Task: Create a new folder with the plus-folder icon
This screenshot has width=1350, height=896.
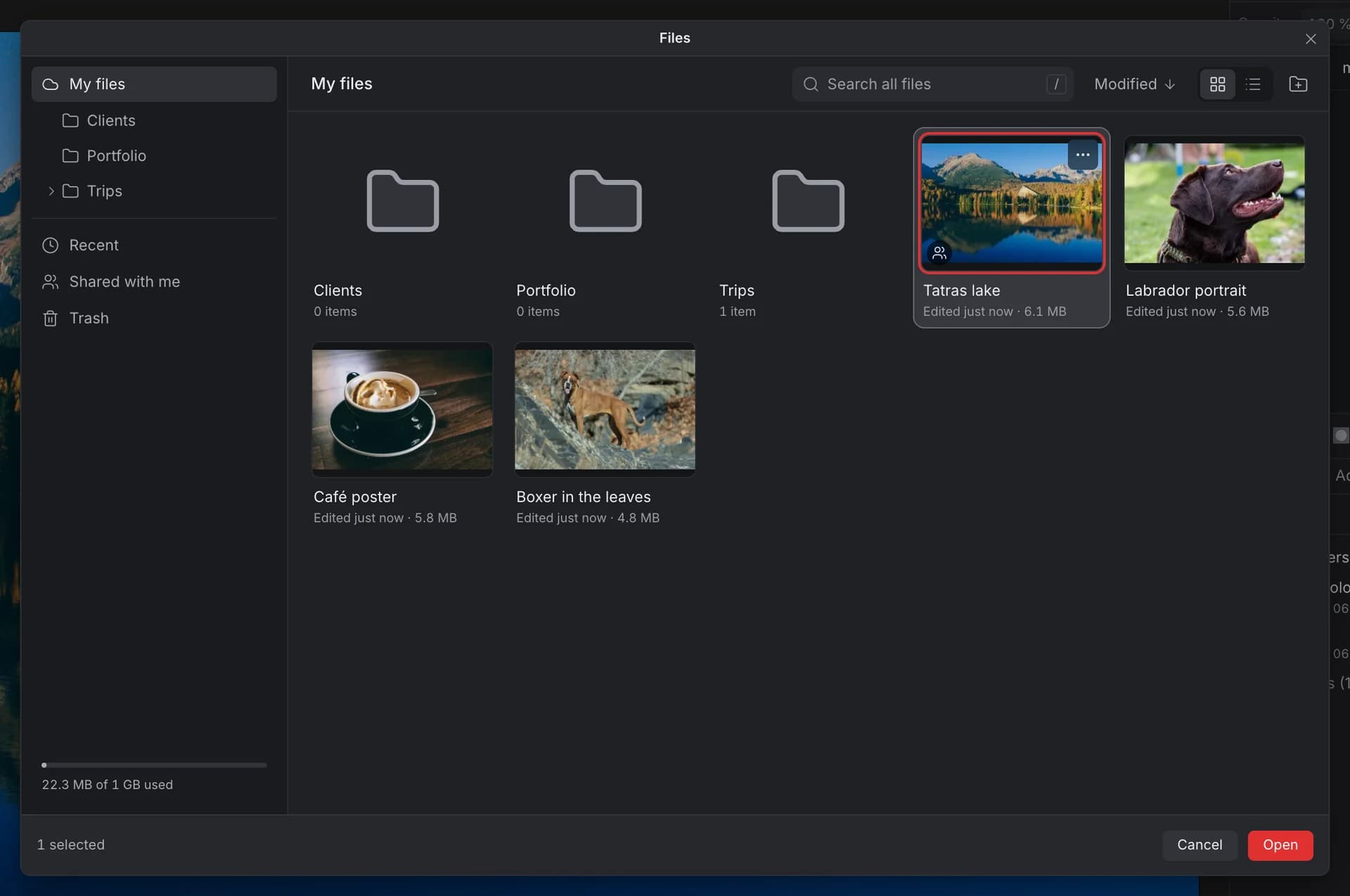Action: pos(1298,84)
